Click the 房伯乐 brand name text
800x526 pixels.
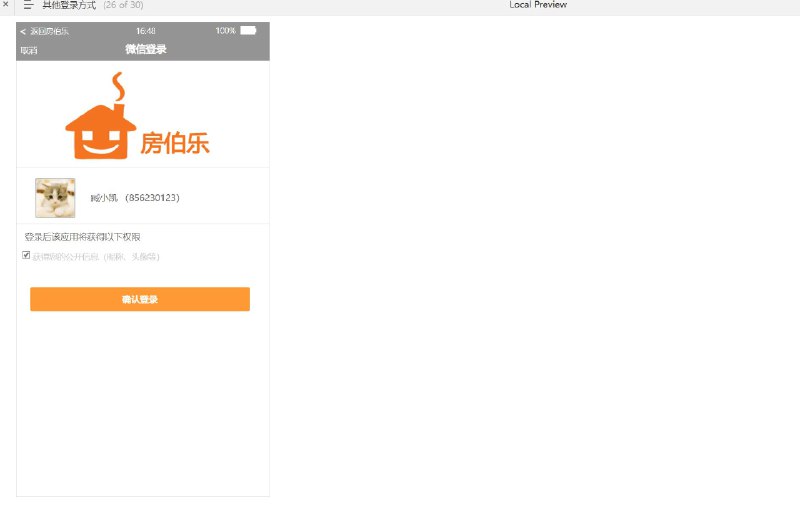tap(174, 142)
